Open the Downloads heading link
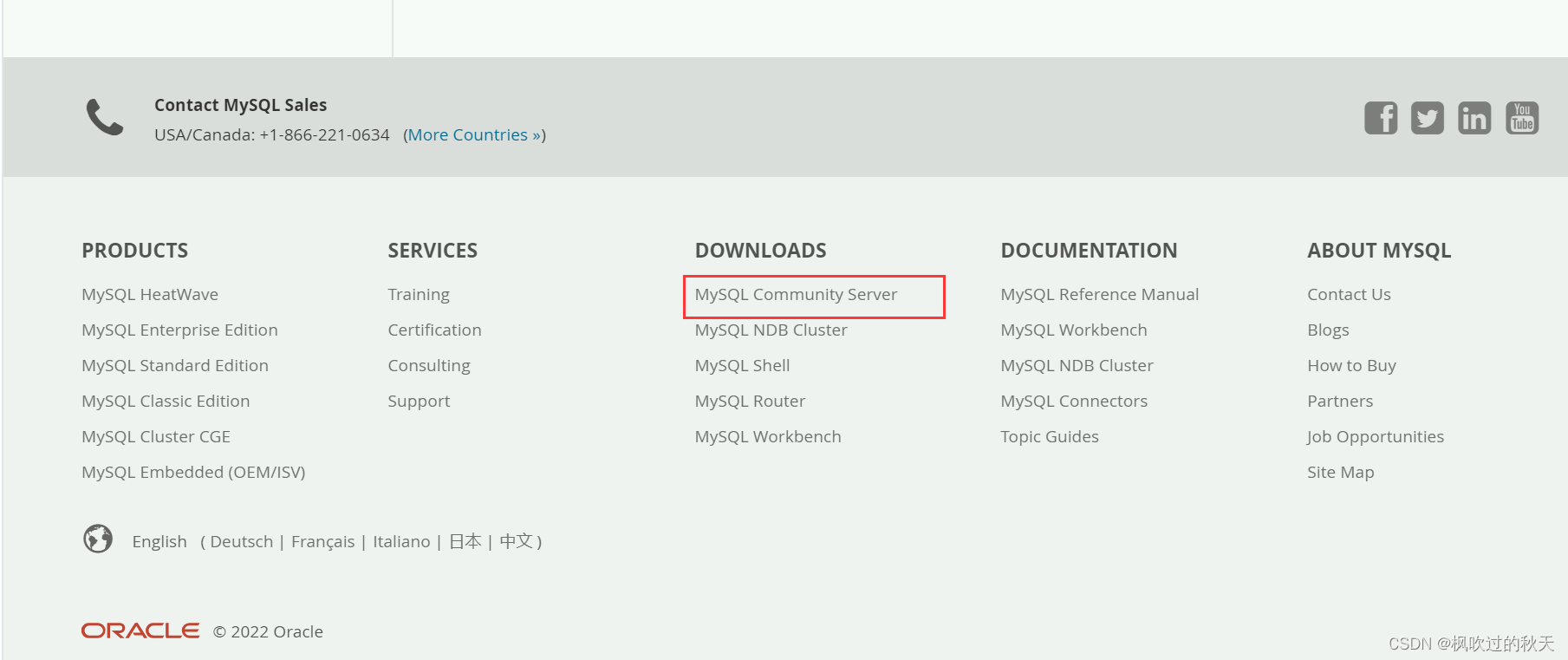The image size is (1568, 660). (x=760, y=251)
